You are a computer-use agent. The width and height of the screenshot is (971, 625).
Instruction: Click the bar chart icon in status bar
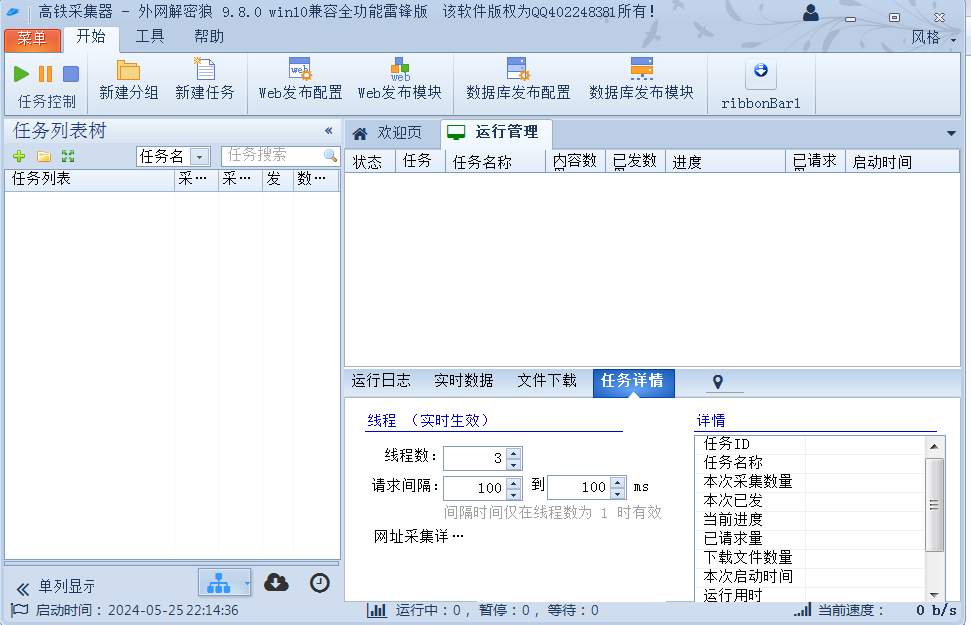[x=377, y=610]
